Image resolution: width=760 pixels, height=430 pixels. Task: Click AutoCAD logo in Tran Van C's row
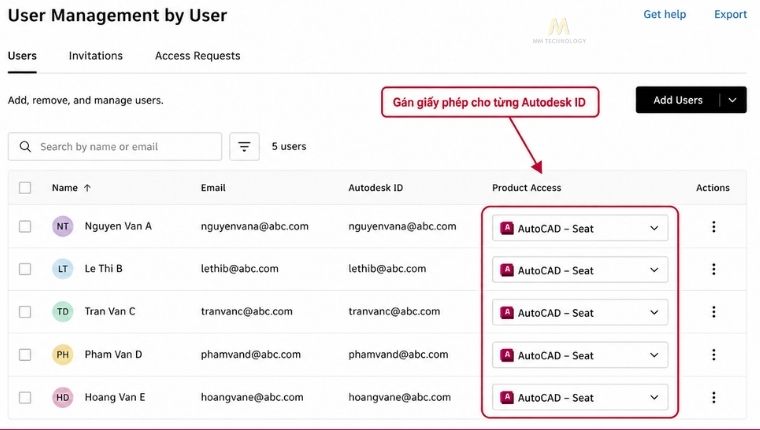click(507, 313)
